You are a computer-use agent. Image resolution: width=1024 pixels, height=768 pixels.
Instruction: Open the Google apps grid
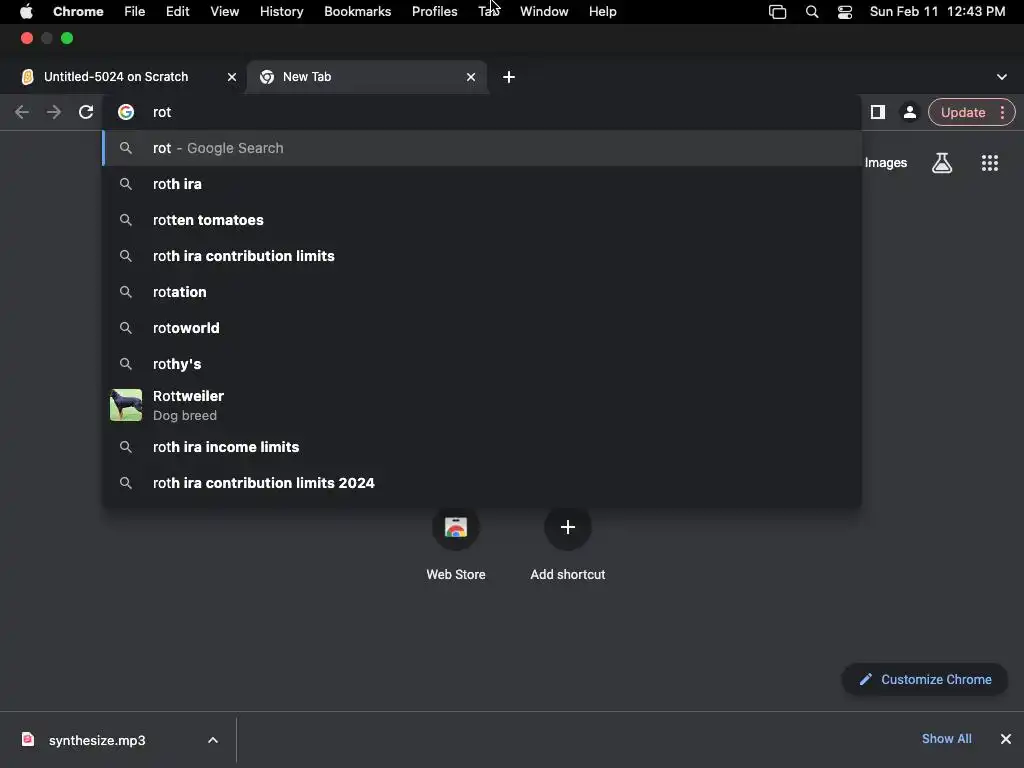click(990, 163)
